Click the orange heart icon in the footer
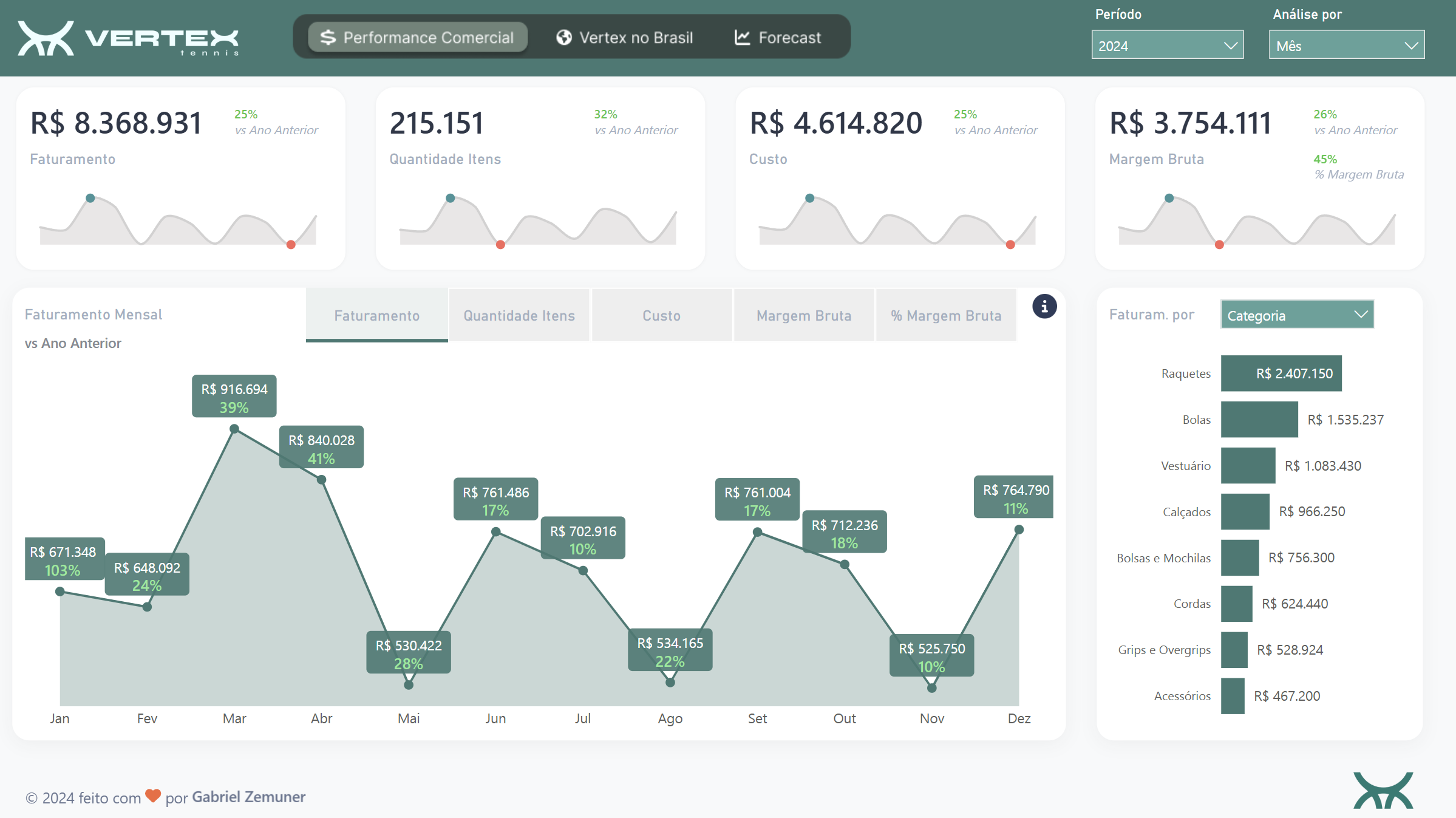This screenshot has width=1456, height=818. 153,795
